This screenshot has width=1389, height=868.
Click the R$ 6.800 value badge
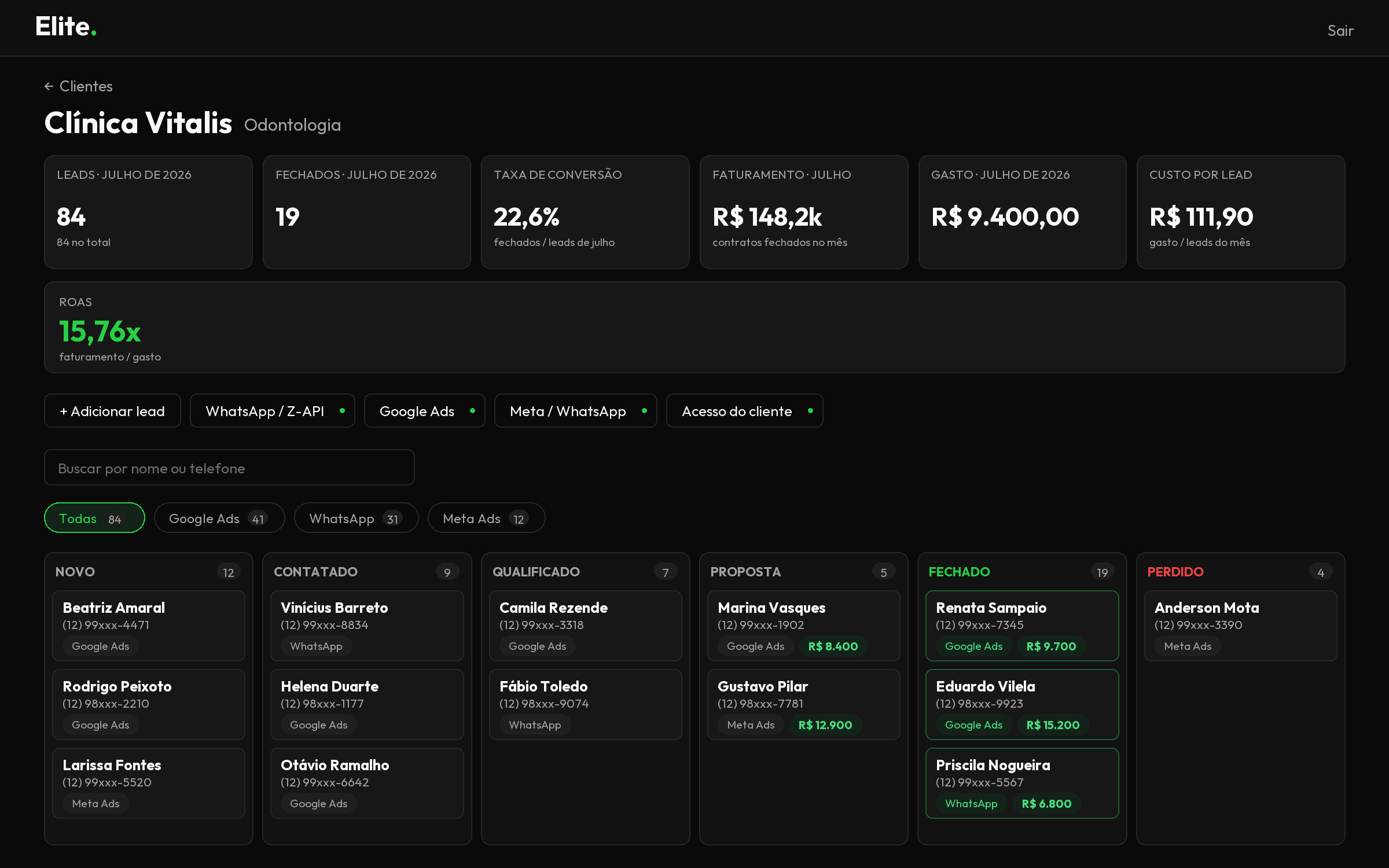coord(1047,804)
